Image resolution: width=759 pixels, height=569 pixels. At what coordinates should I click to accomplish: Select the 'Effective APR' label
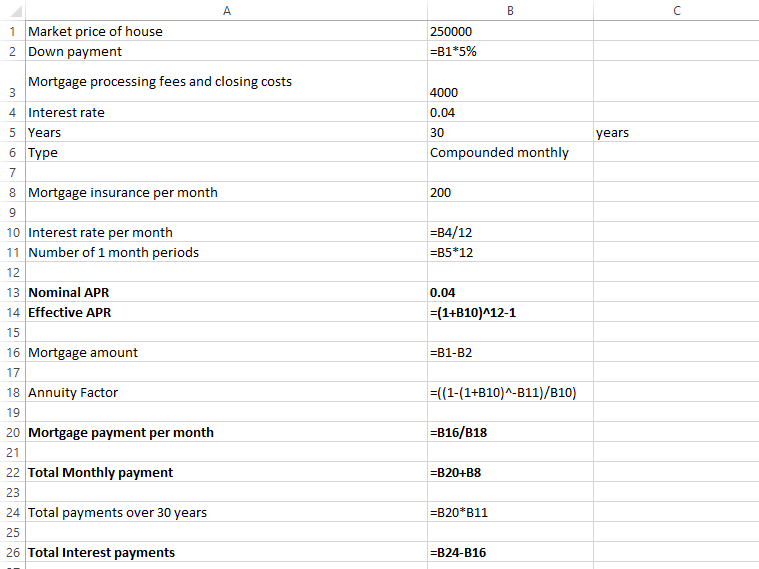coord(227,312)
